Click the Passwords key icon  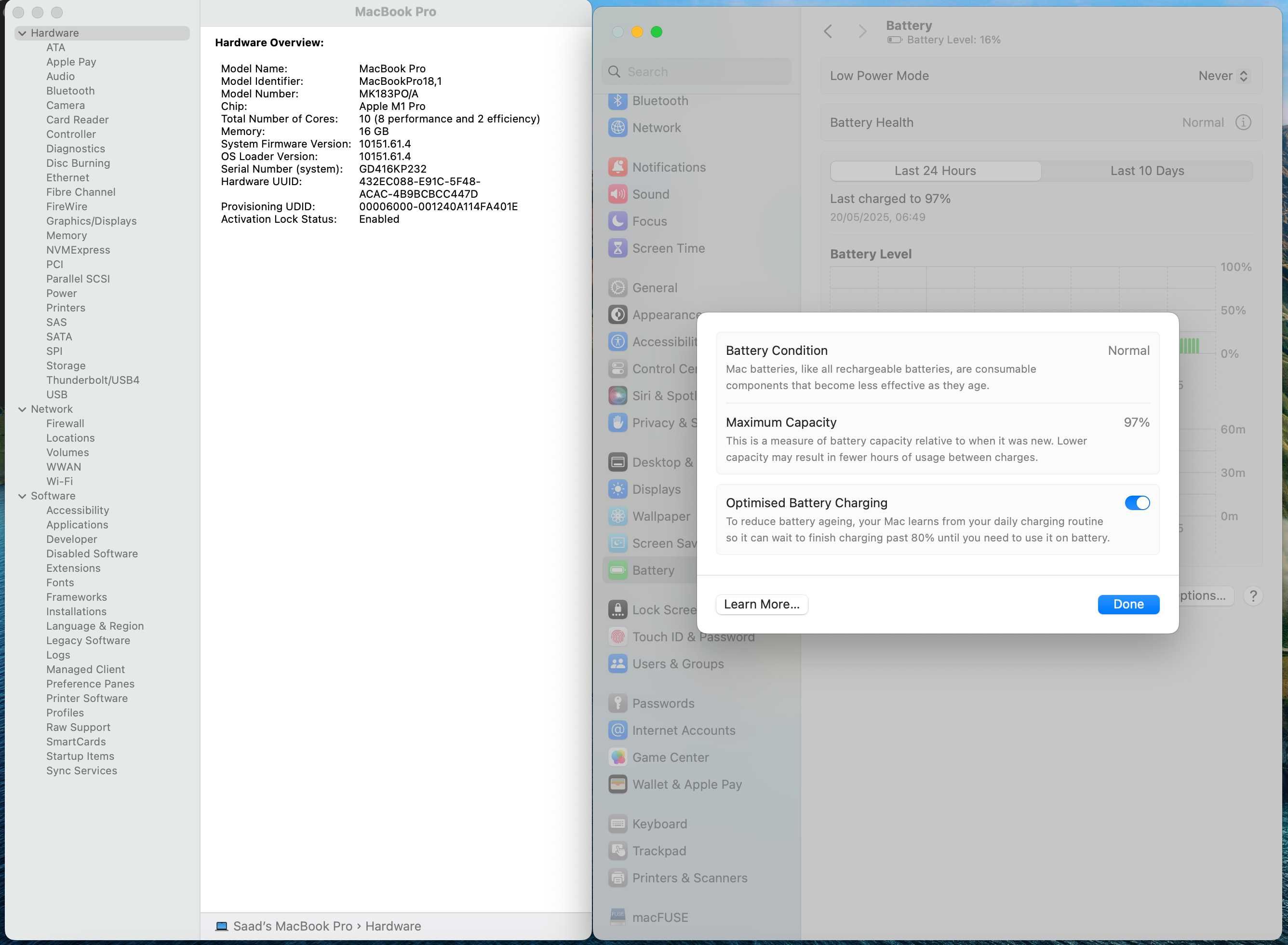(x=617, y=703)
